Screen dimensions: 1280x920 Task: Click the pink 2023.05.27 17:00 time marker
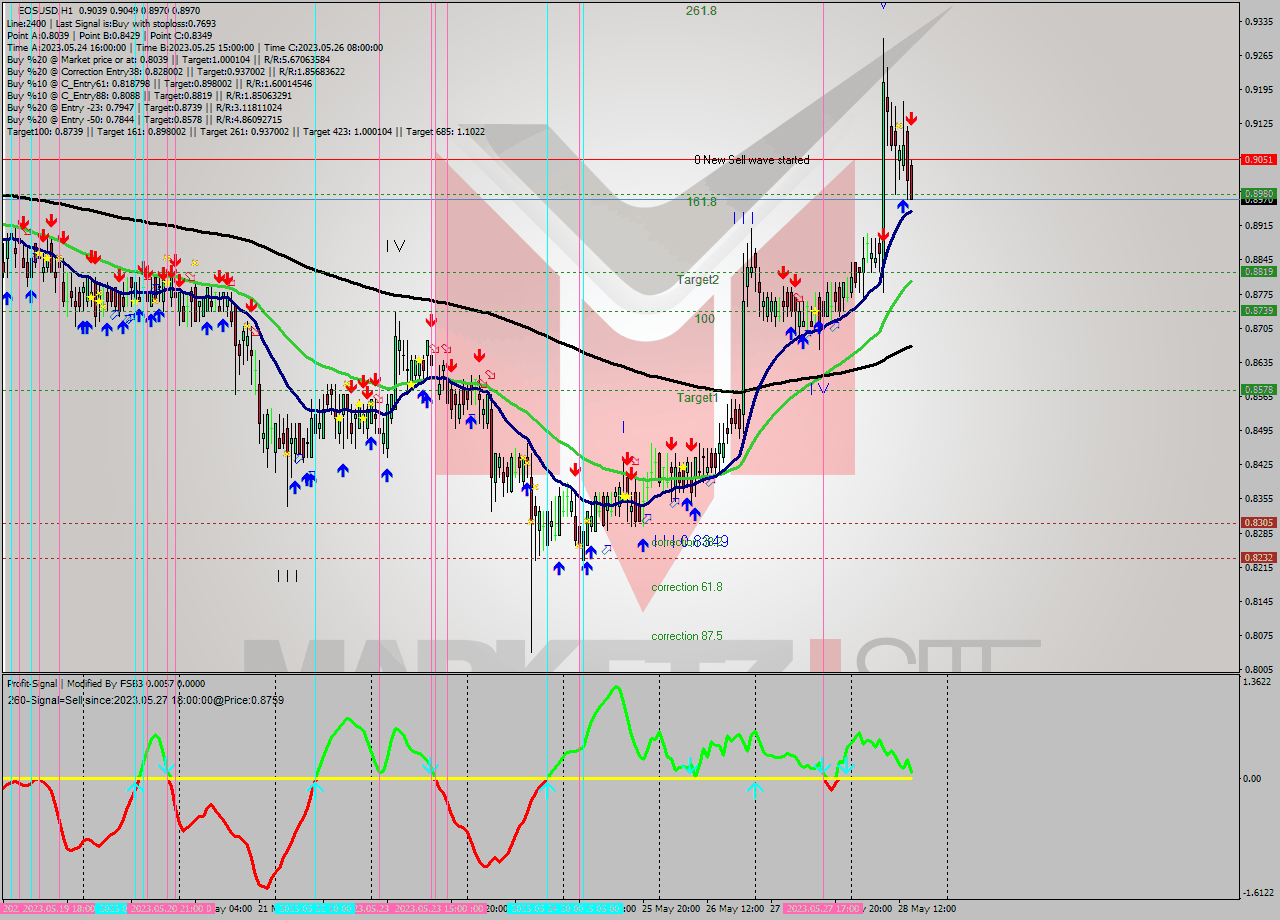821,909
